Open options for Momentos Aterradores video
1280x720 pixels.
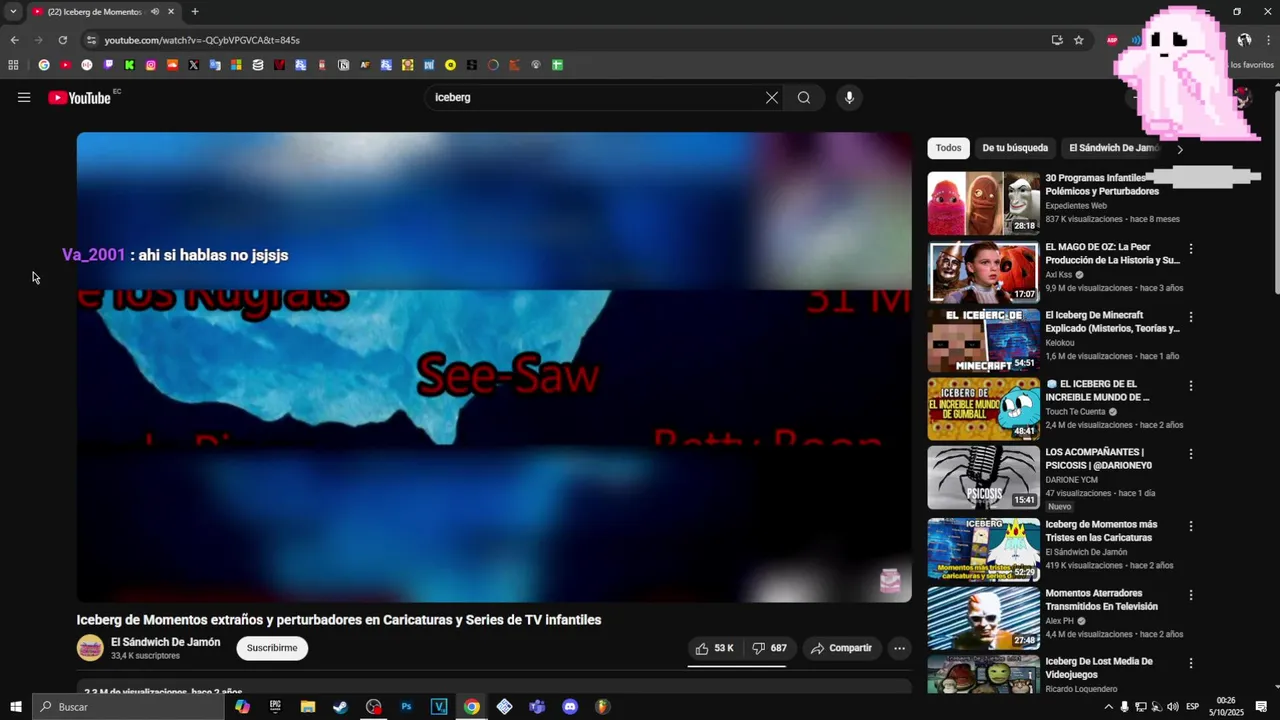pyautogui.click(x=1190, y=595)
